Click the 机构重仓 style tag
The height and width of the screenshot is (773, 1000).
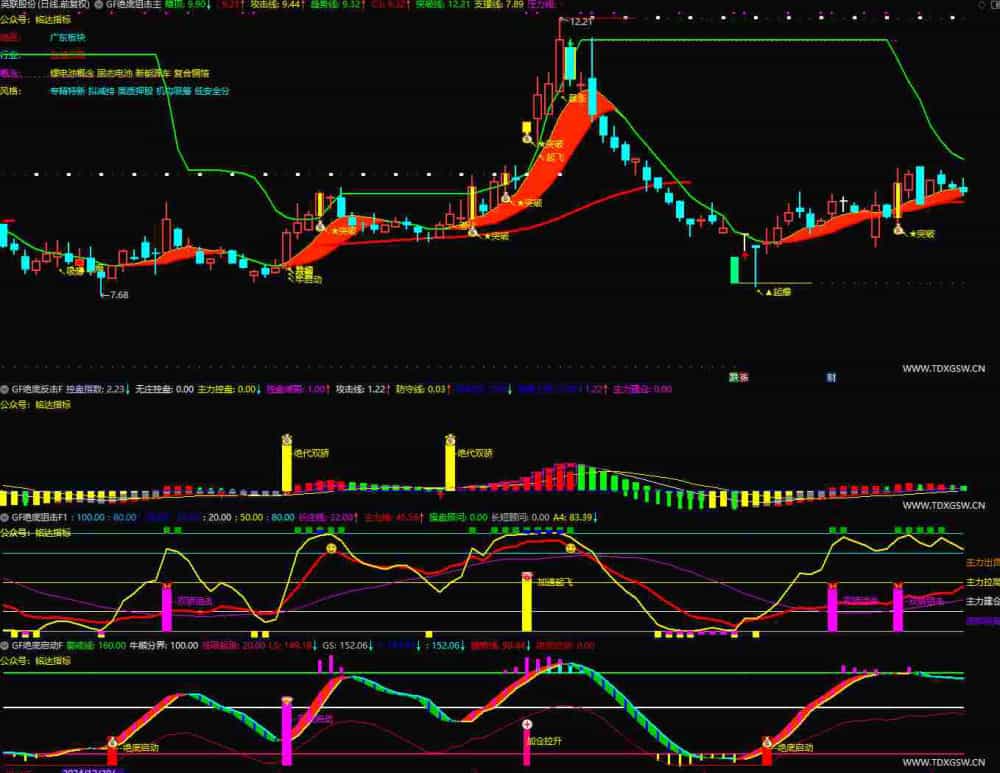point(173,91)
